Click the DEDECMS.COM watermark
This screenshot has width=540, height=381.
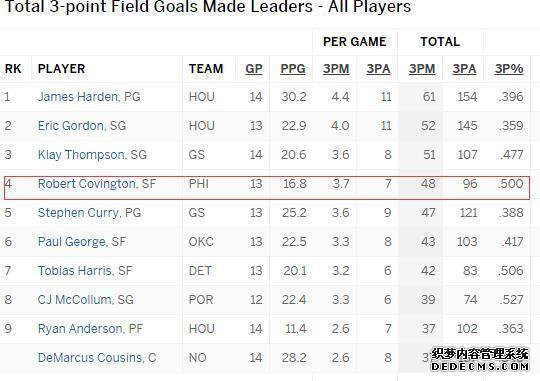(480, 367)
